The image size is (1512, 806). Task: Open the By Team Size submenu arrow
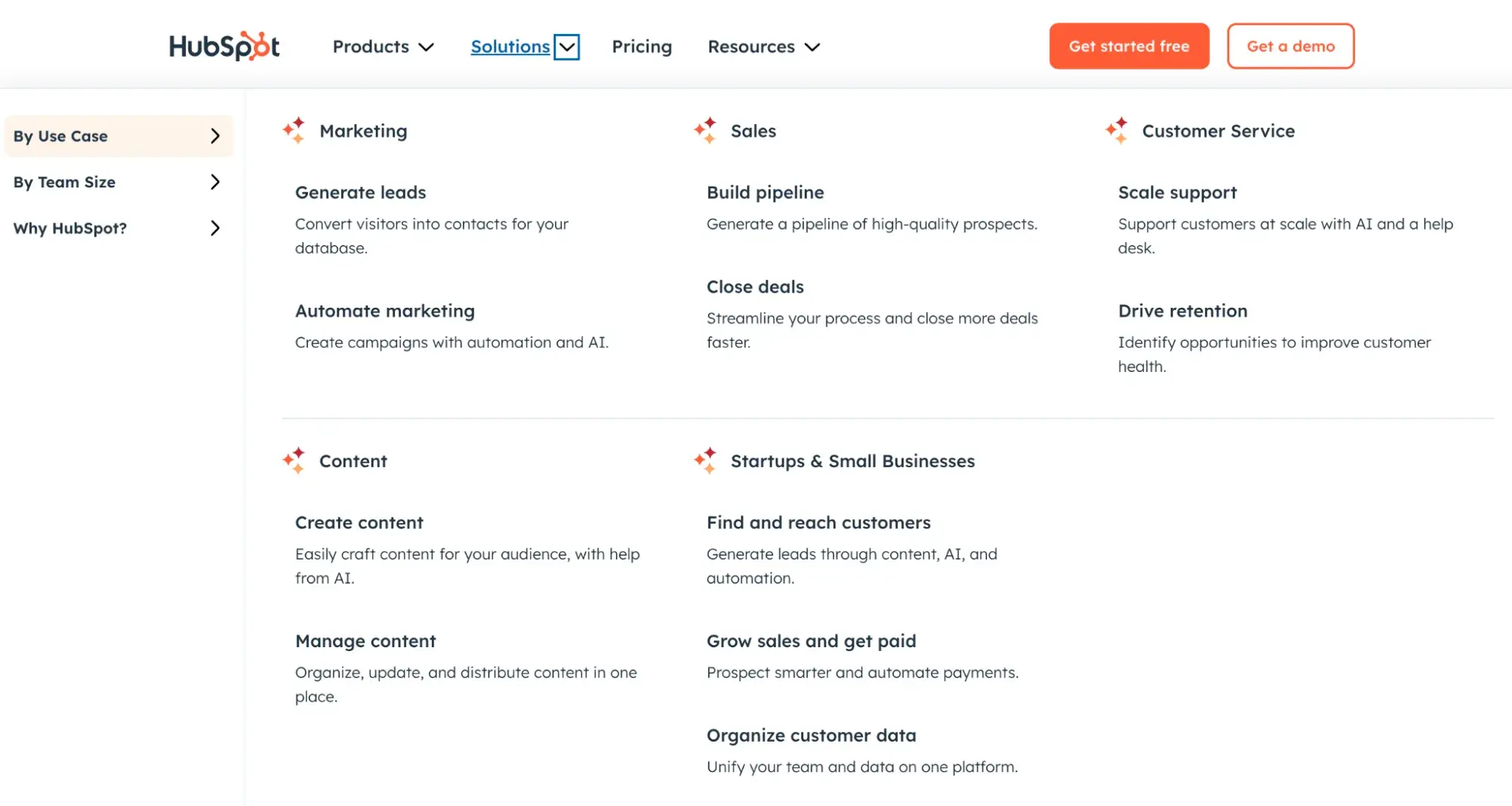[x=215, y=182]
